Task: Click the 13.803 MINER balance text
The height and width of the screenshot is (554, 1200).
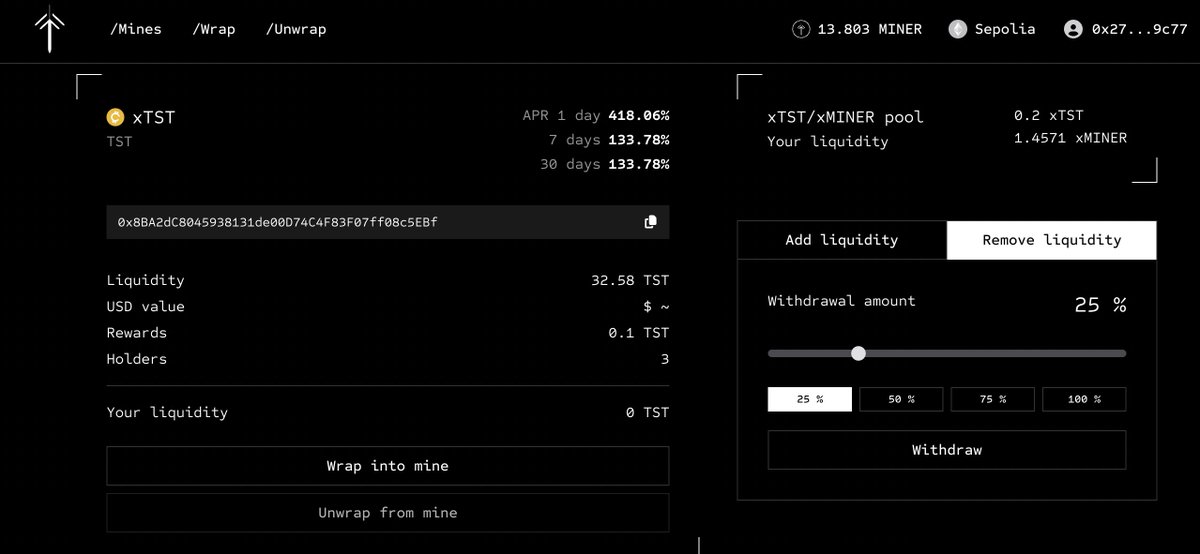Action: pyautogui.click(x=870, y=30)
